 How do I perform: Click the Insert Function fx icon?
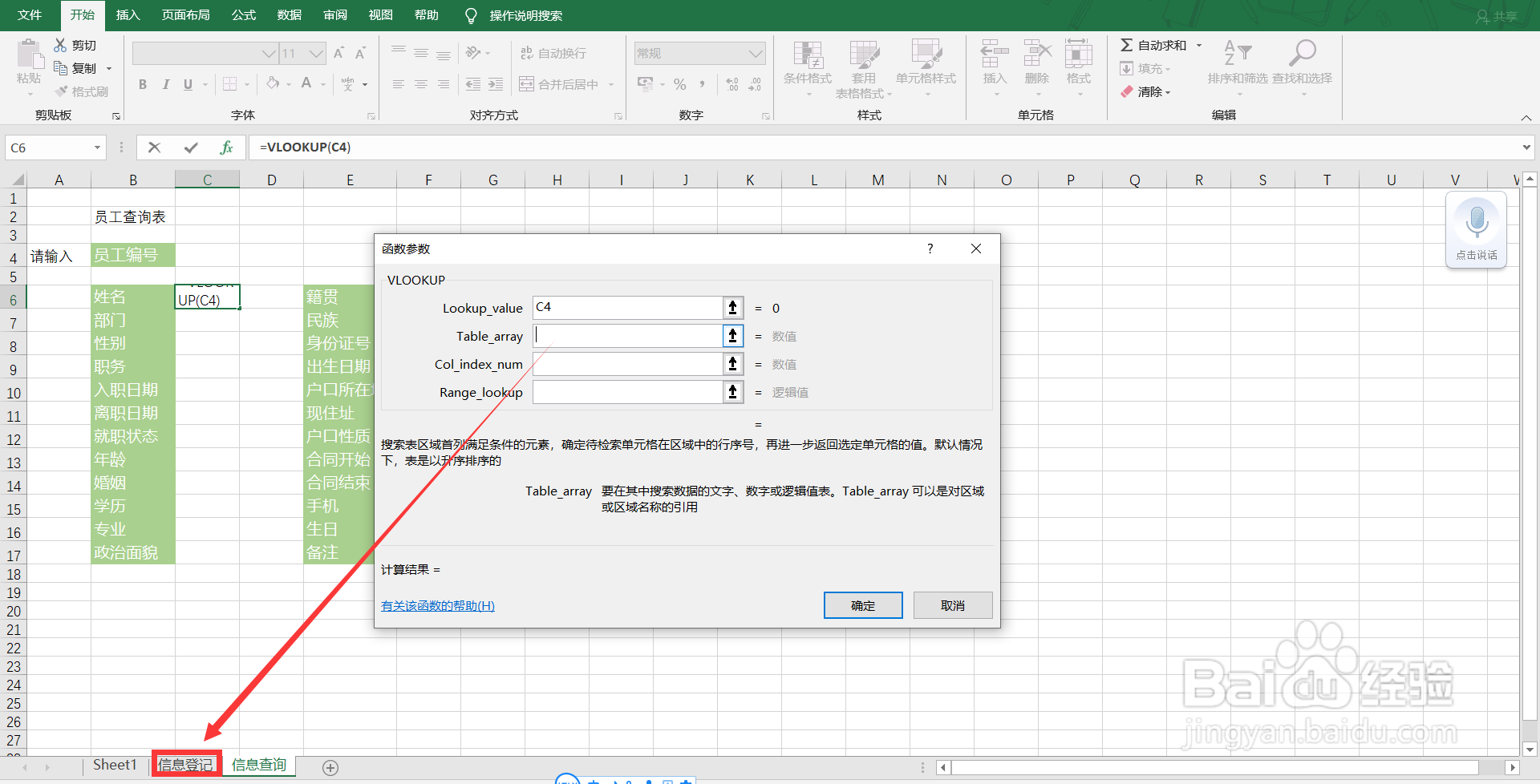(226, 148)
